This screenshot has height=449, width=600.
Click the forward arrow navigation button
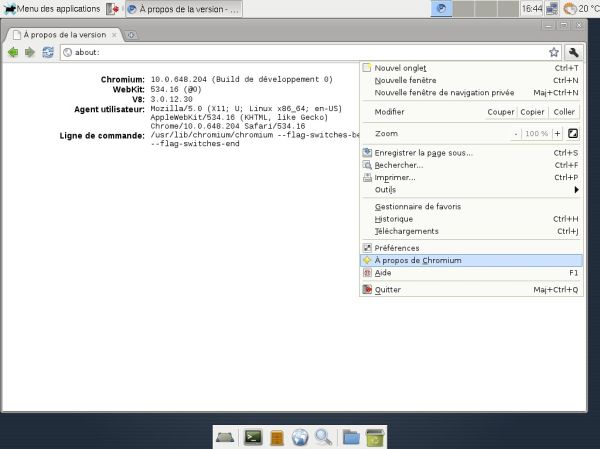coord(30,52)
